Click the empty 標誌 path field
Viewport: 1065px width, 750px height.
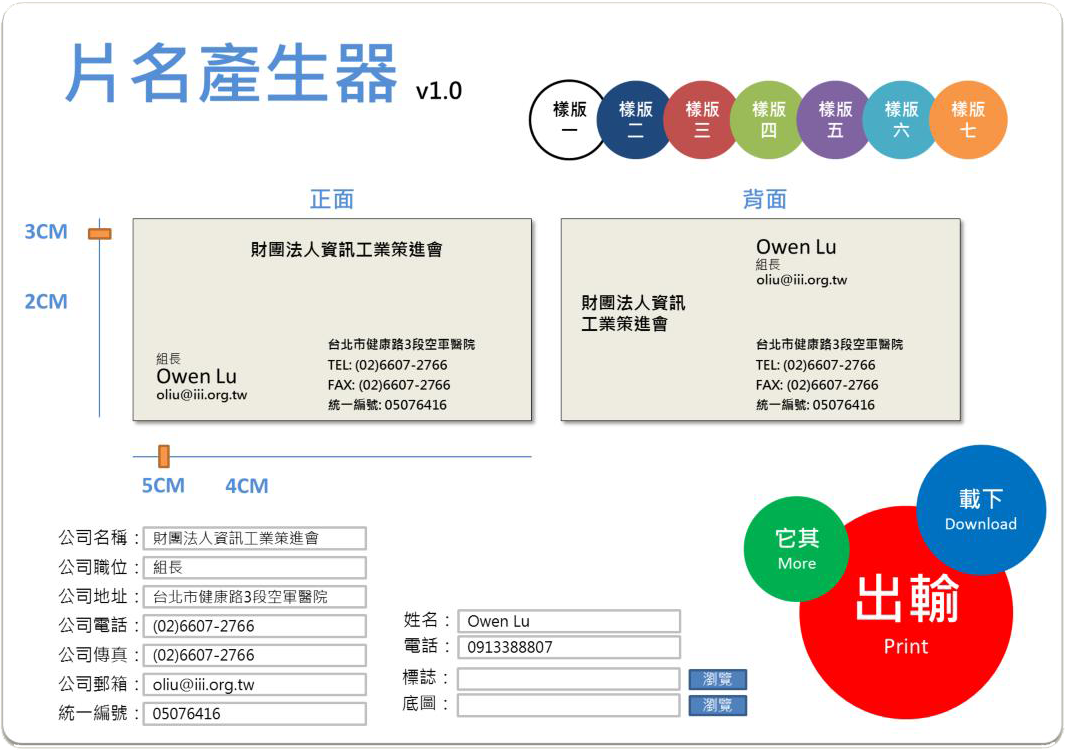click(568, 679)
